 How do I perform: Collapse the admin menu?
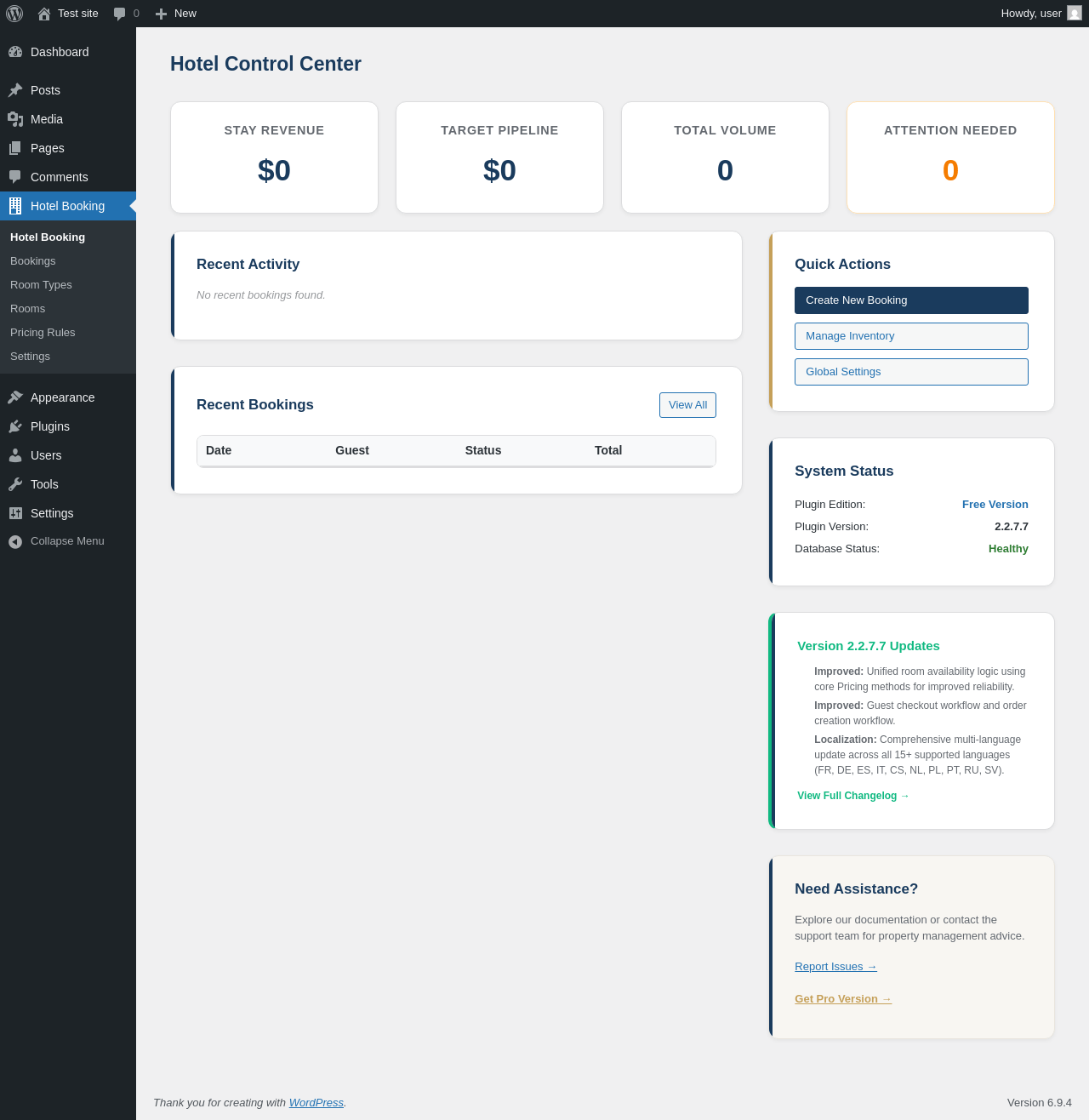click(x=68, y=541)
